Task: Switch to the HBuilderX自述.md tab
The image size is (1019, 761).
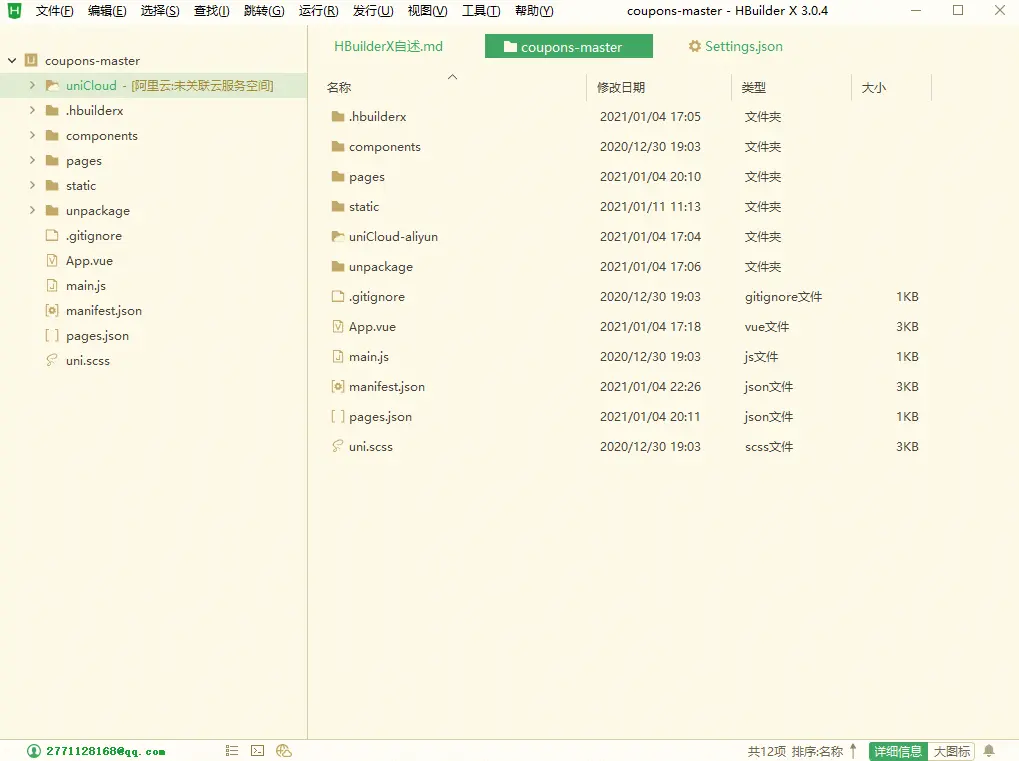Action: 386,46
